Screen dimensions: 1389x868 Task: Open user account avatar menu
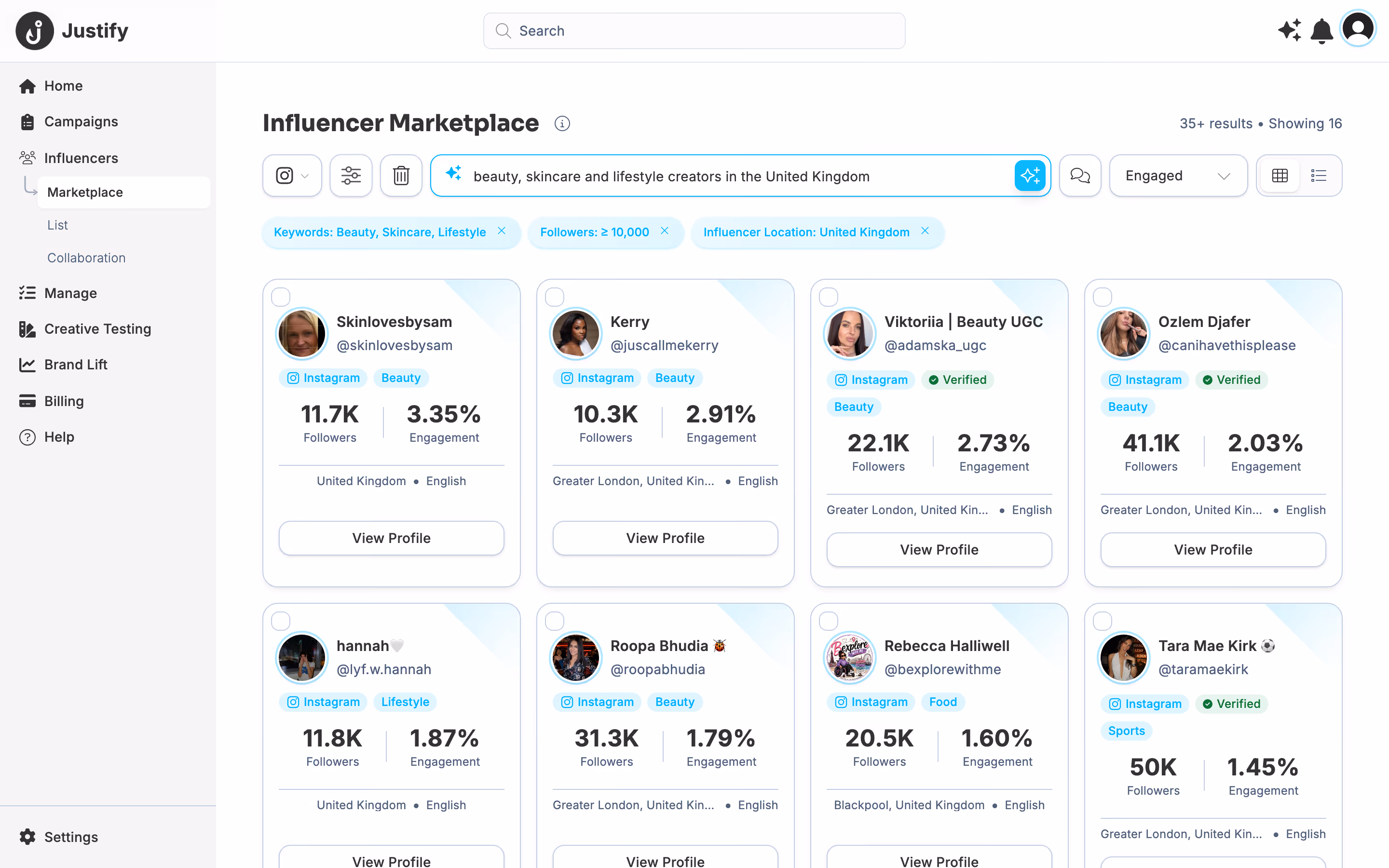pos(1358,29)
